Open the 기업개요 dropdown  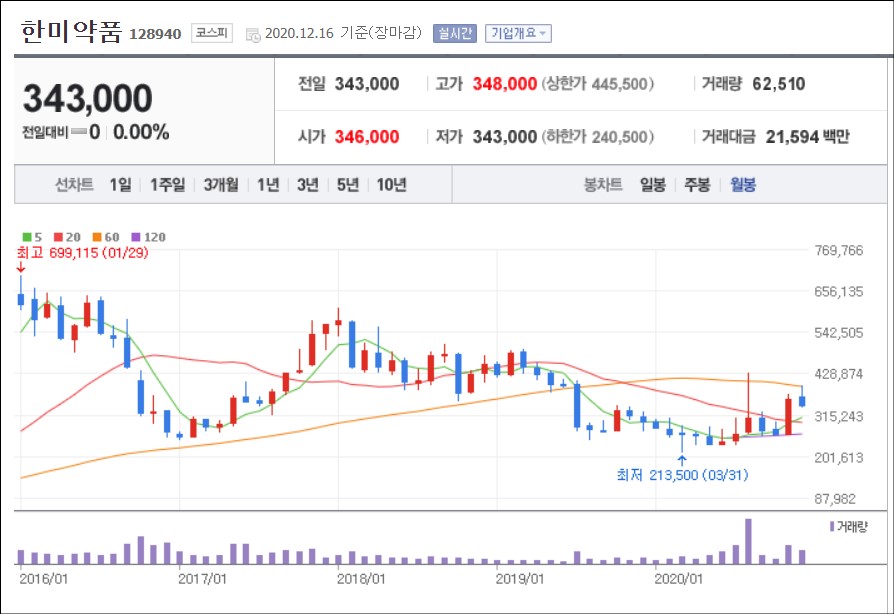click(x=518, y=34)
